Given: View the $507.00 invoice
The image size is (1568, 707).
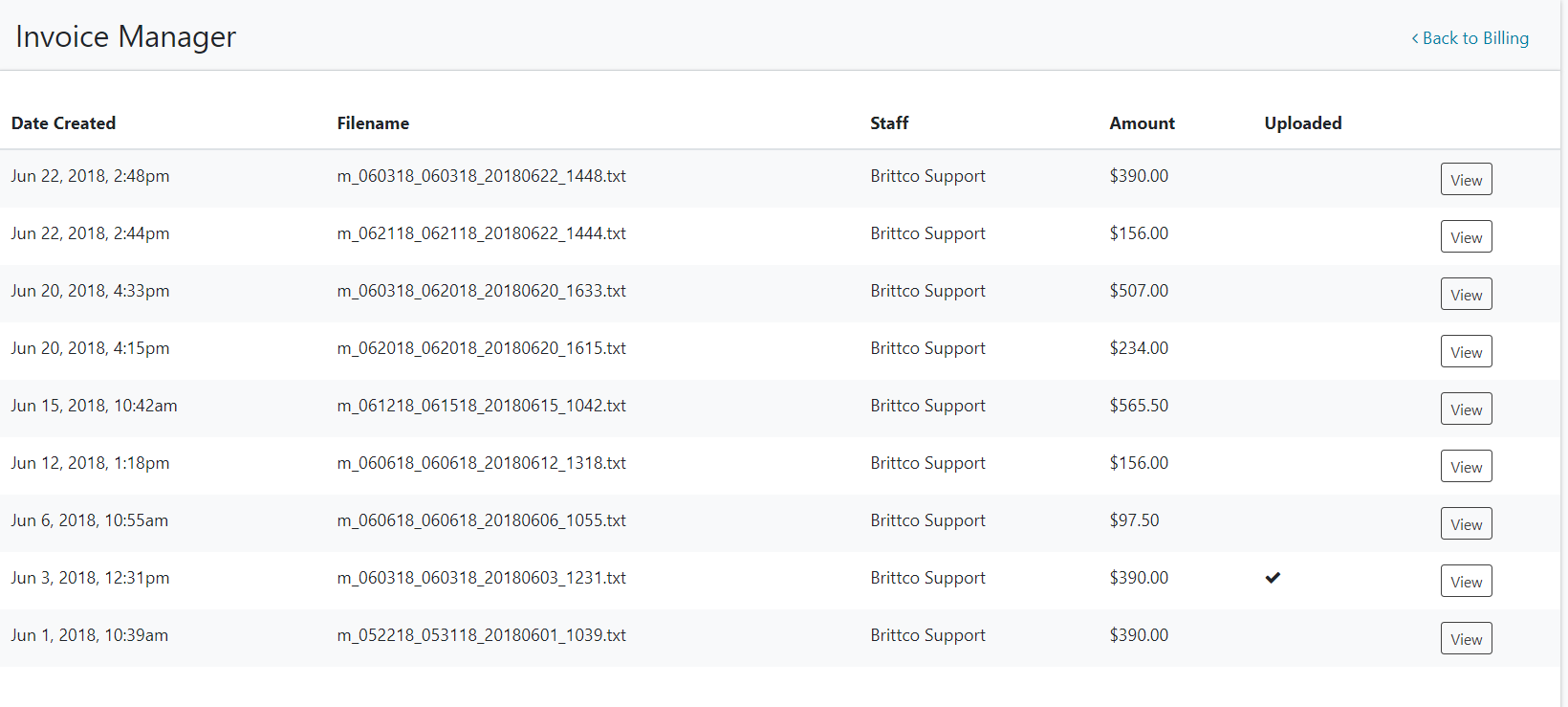Looking at the screenshot, I should tap(1466, 295).
